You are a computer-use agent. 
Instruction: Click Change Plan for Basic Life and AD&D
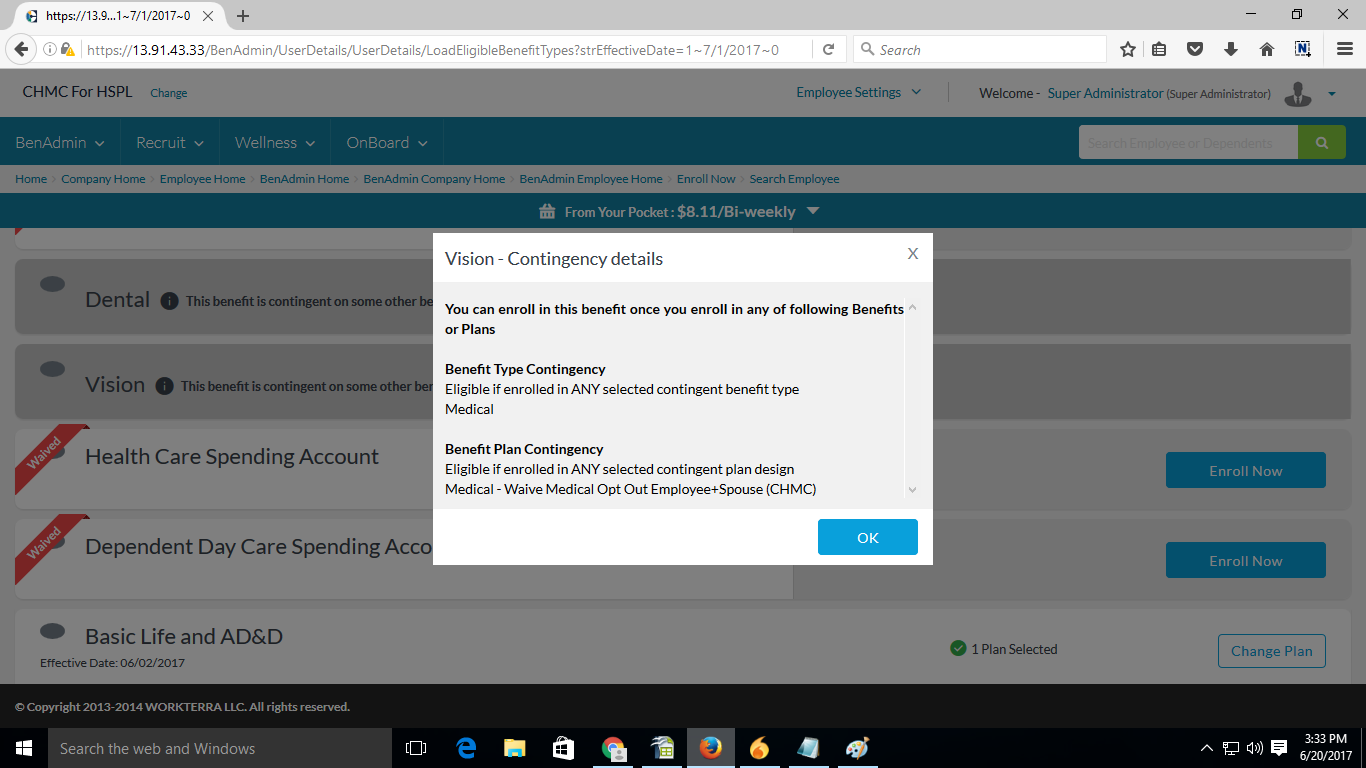point(1271,650)
